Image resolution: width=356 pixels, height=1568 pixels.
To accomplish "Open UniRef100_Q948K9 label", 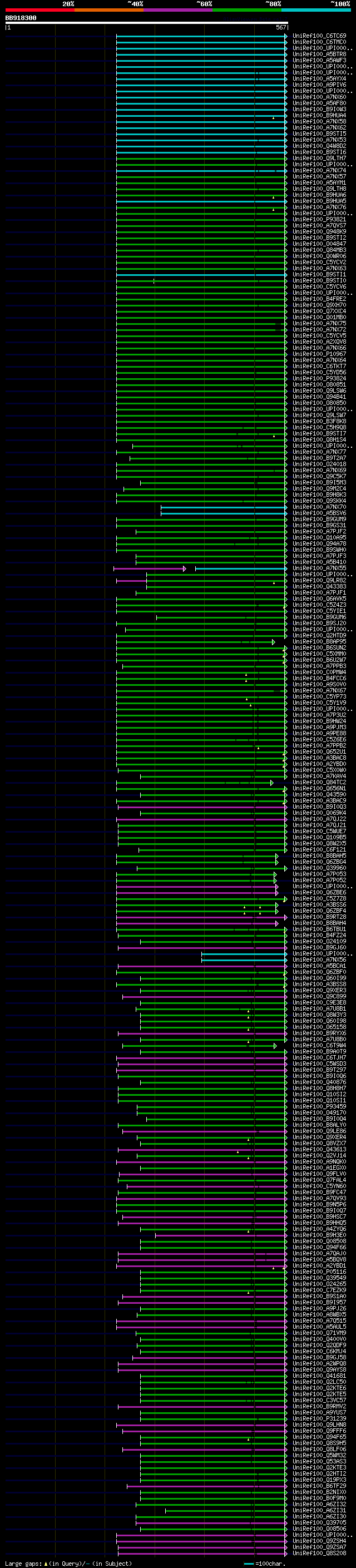I will pyautogui.click(x=319, y=231).
